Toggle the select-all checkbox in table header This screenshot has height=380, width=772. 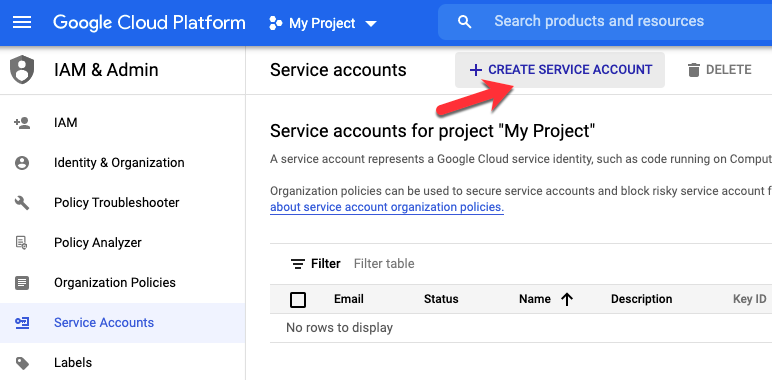pos(298,299)
